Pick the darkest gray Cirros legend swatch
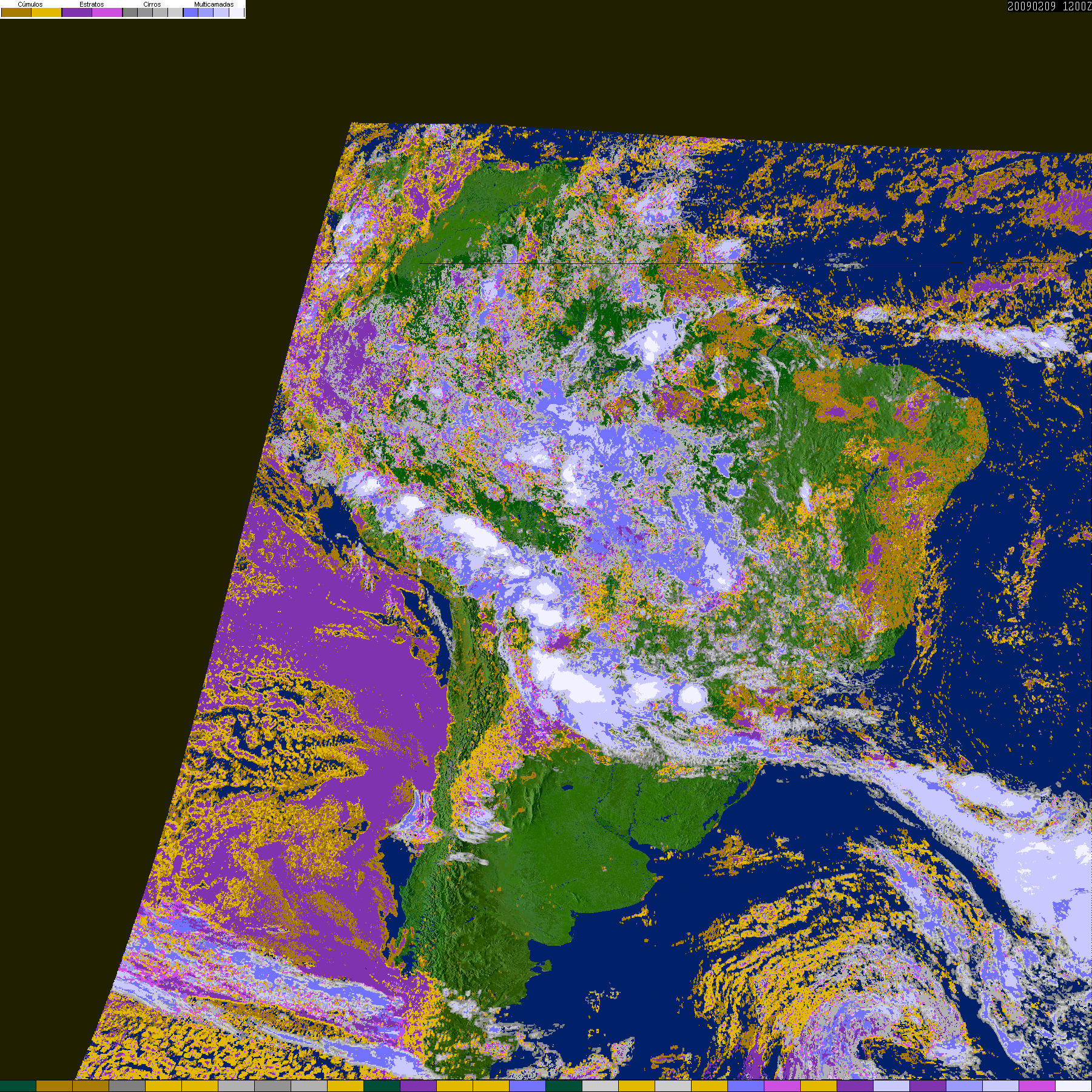This screenshot has width=1092, height=1092. click(x=130, y=12)
